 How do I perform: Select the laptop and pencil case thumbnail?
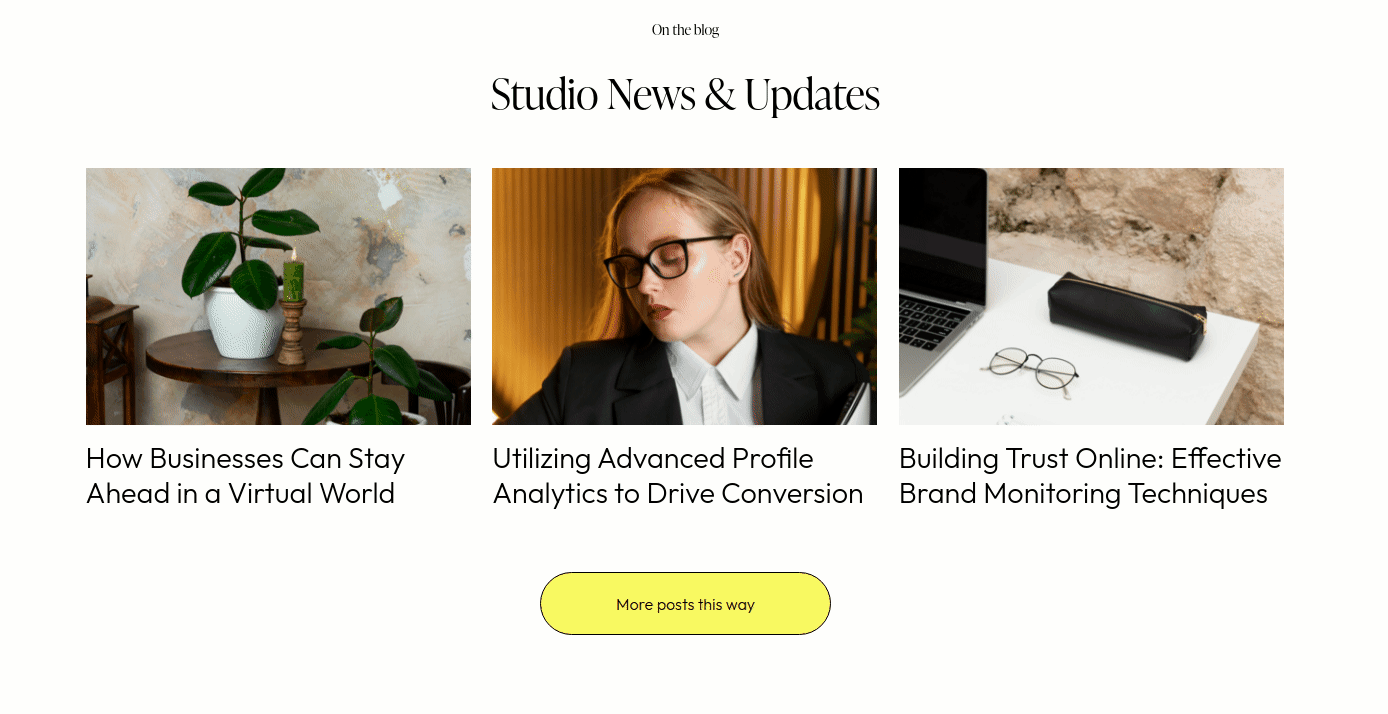pos(1091,296)
